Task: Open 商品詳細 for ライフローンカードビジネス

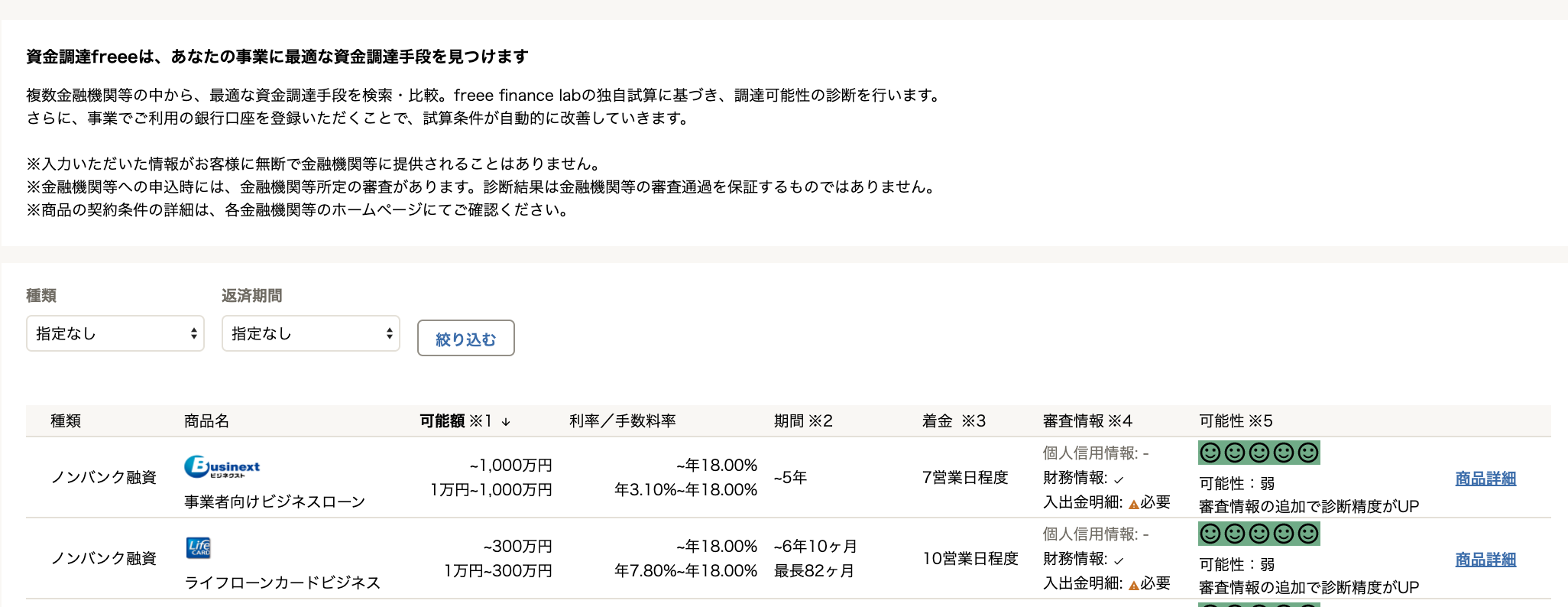Action: click(x=1485, y=559)
